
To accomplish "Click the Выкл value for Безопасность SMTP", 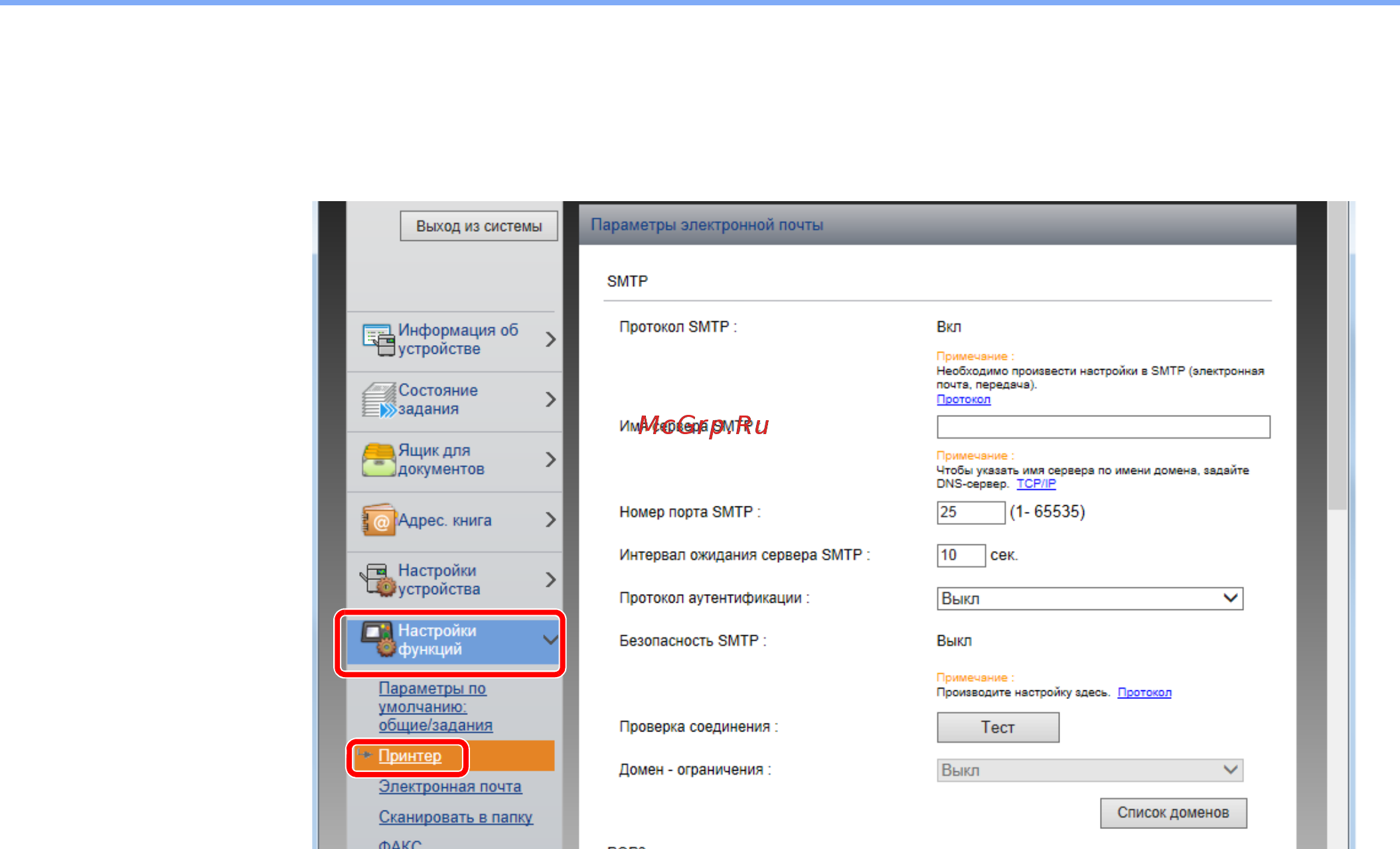I will point(954,641).
